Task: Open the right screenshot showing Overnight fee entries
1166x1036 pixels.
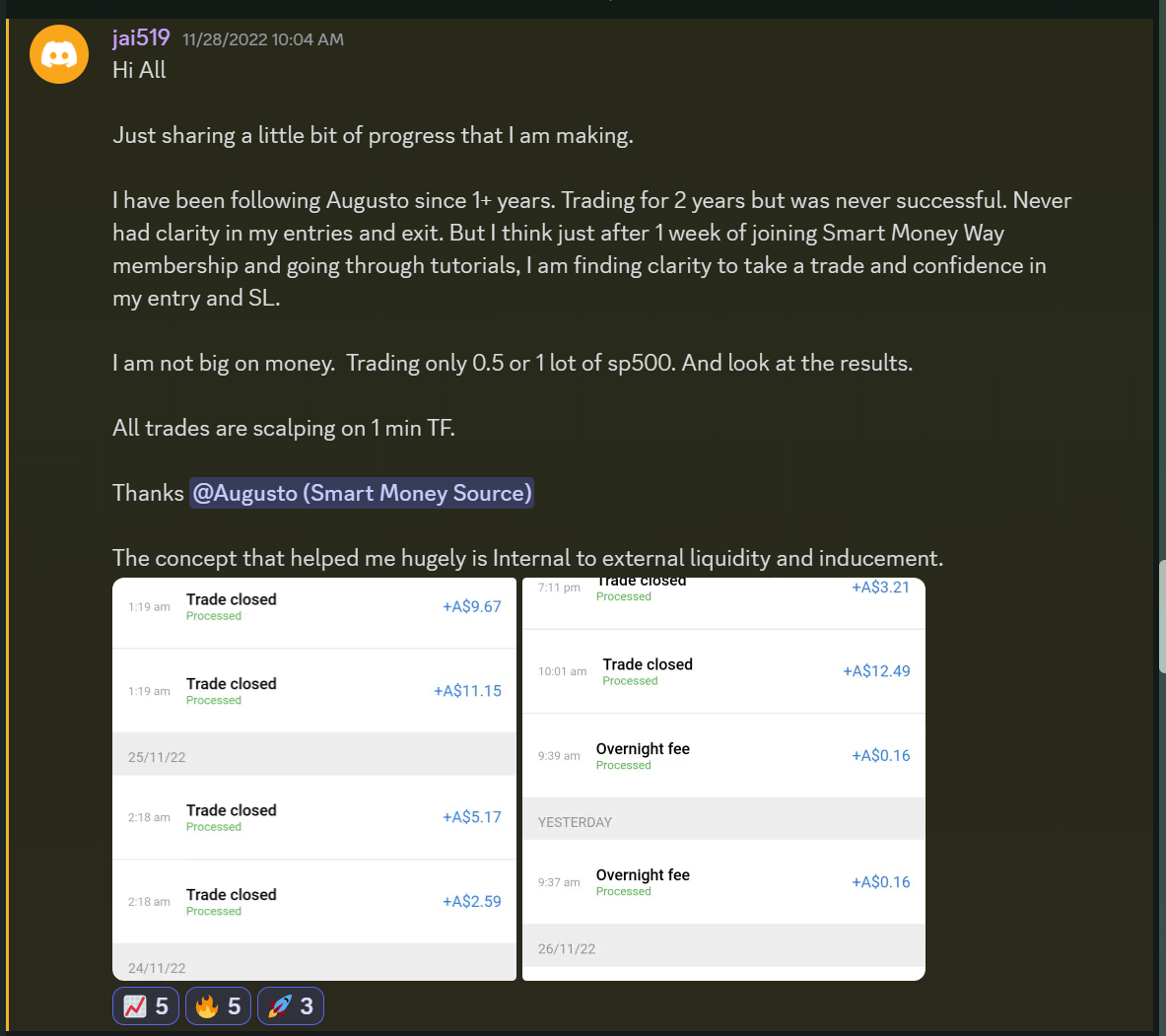Action: tap(723, 780)
